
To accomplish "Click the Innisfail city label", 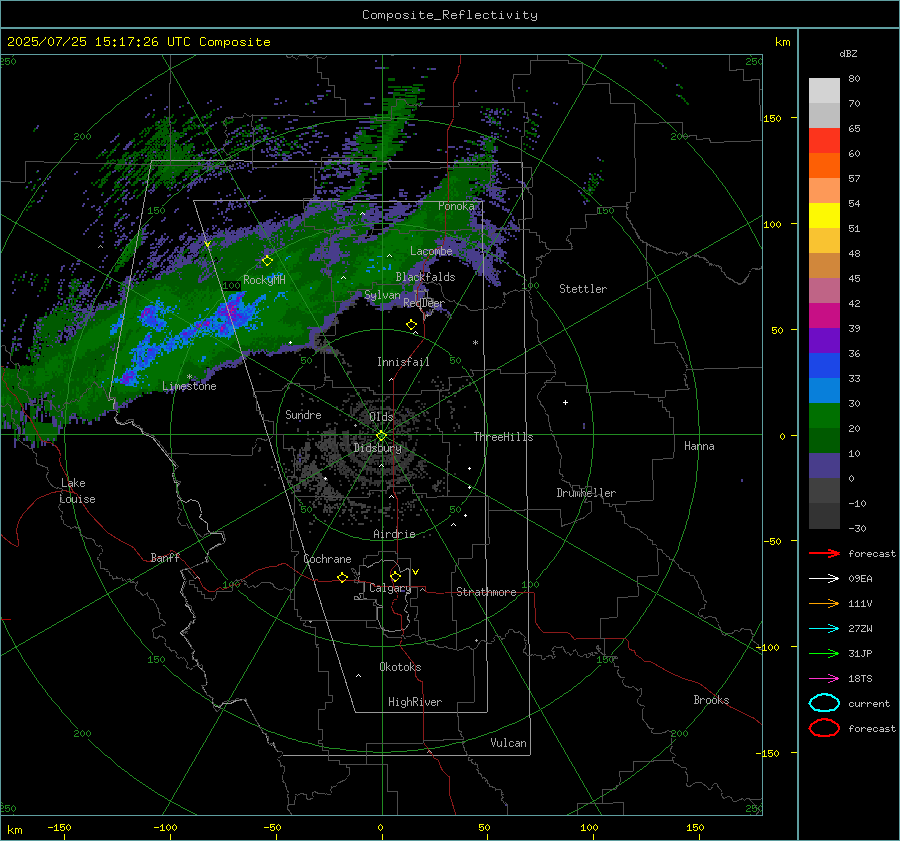I will (x=403, y=362).
